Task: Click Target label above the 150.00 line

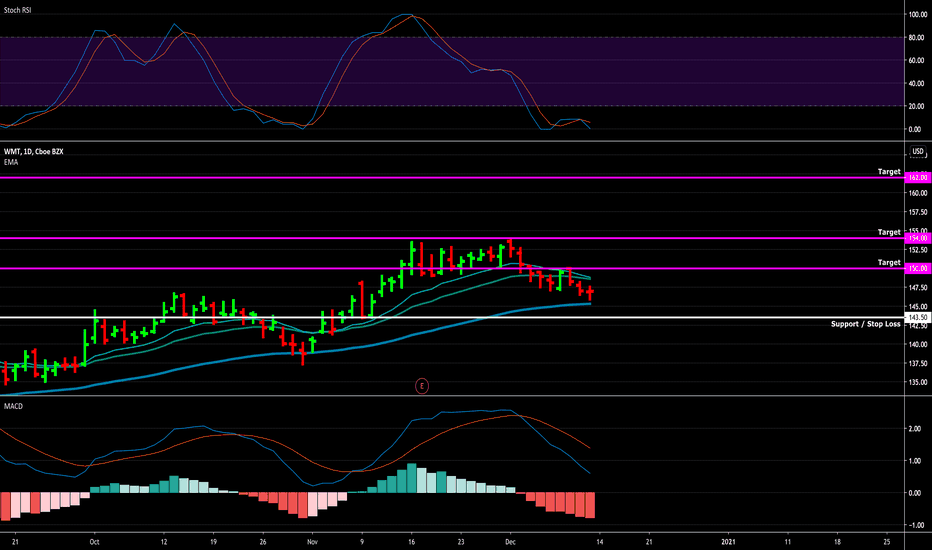Action: click(x=889, y=263)
